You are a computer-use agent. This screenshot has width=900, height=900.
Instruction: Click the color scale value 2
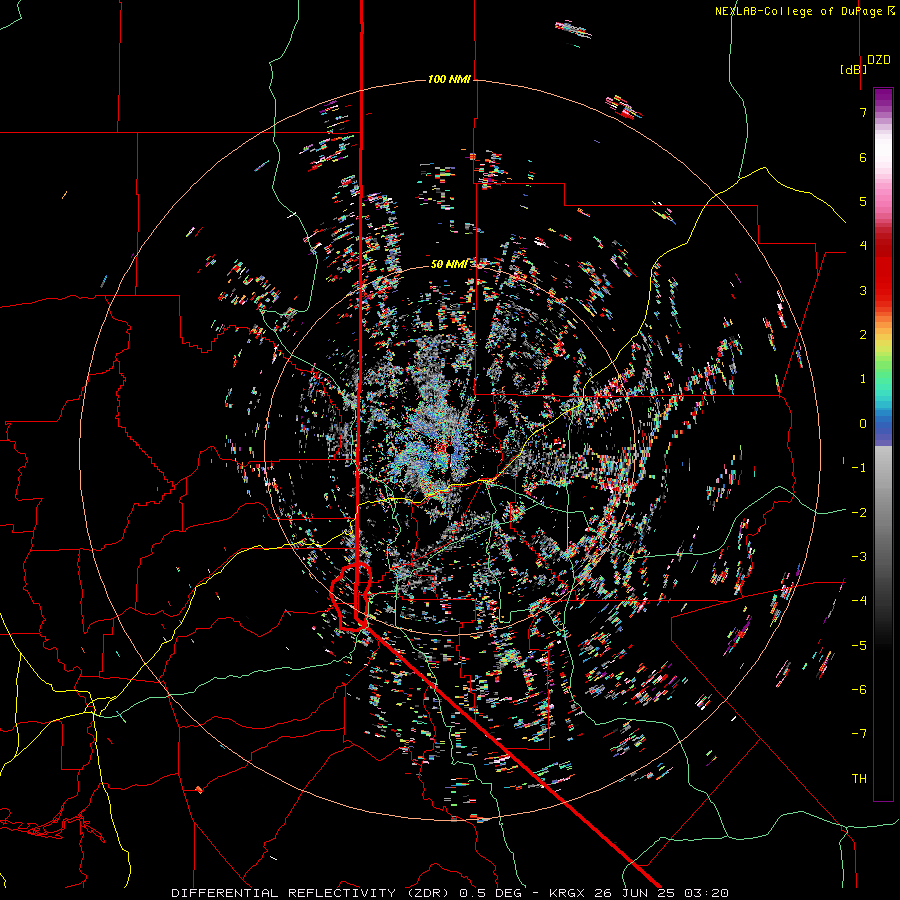click(x=863, y=335)
